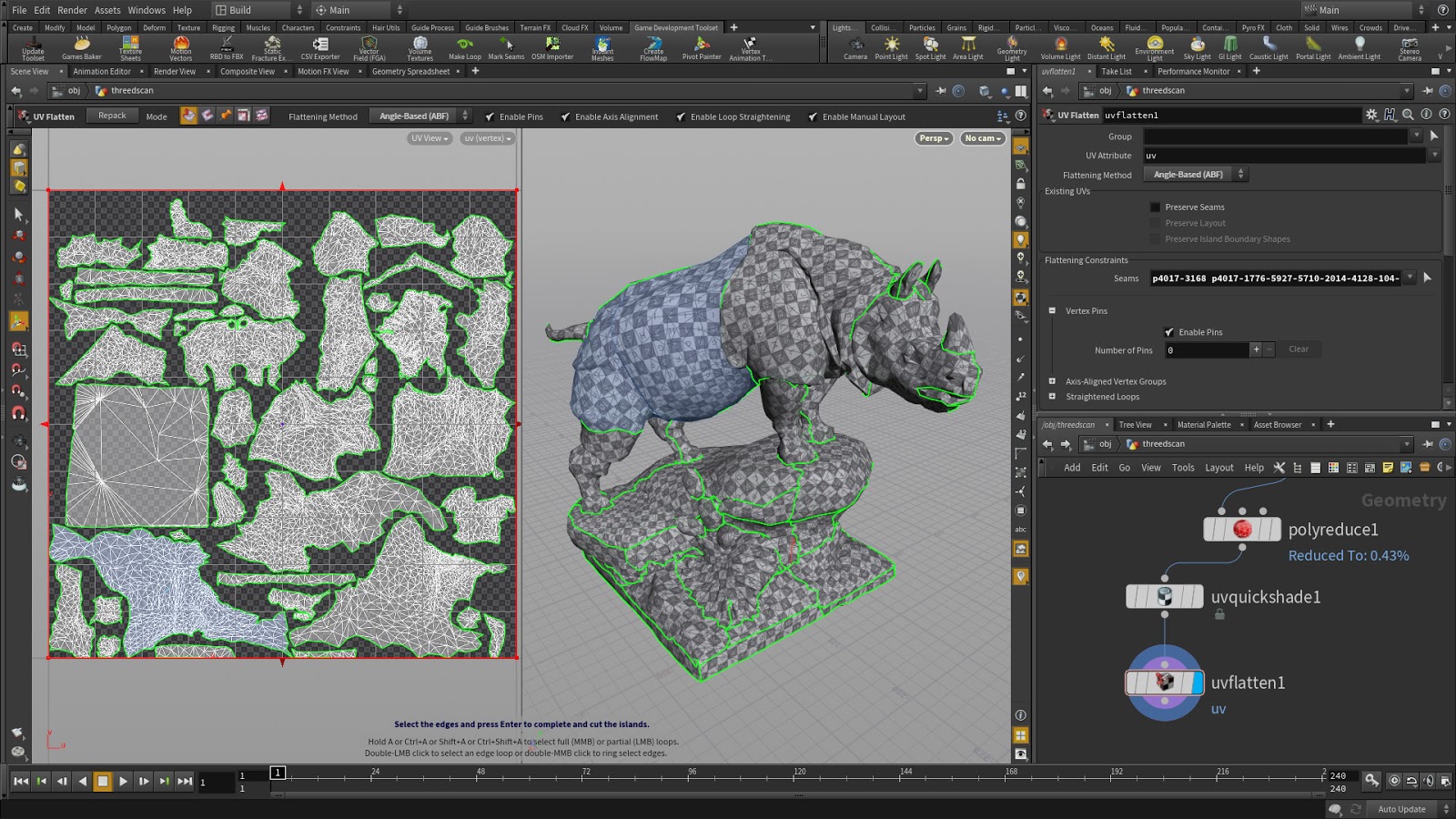Disable Enable Loop Straightening
Viewport: 1456px width, 819px height.
[680, 116]
